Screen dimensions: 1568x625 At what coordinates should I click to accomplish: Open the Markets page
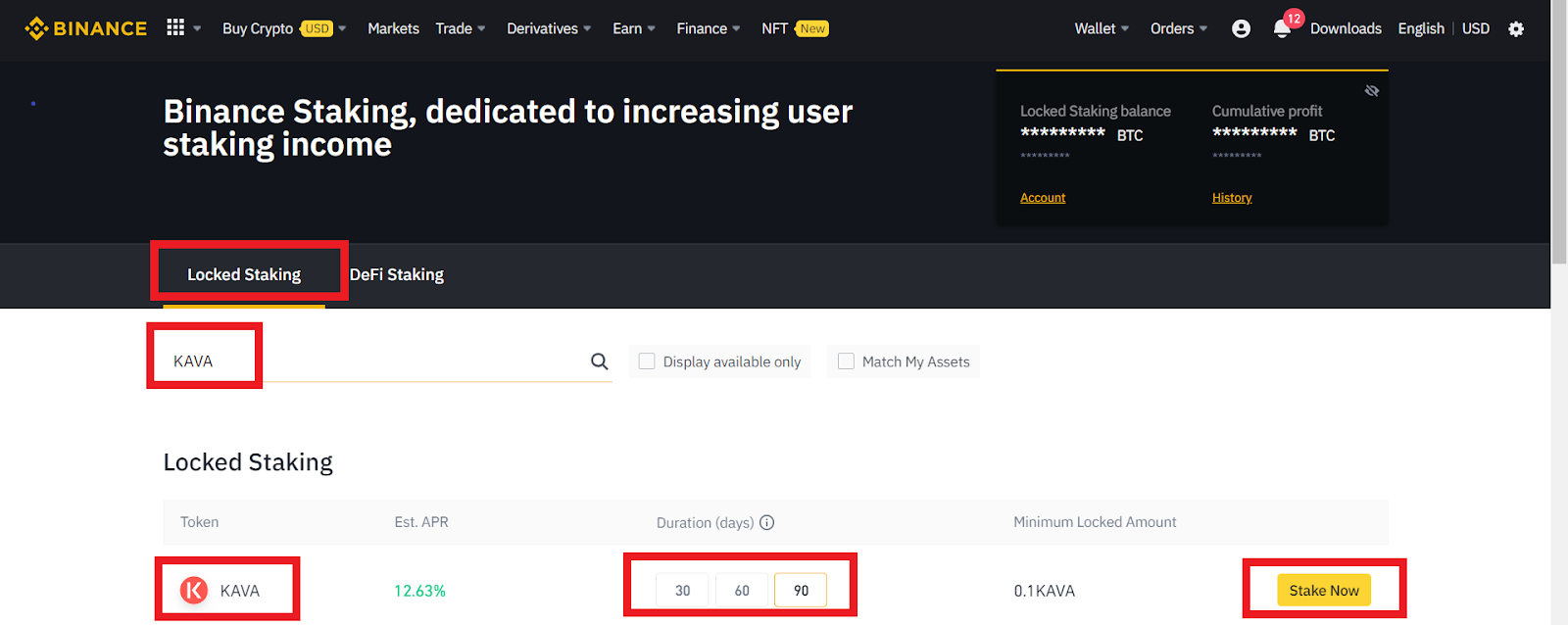click(x=393, y=28)
